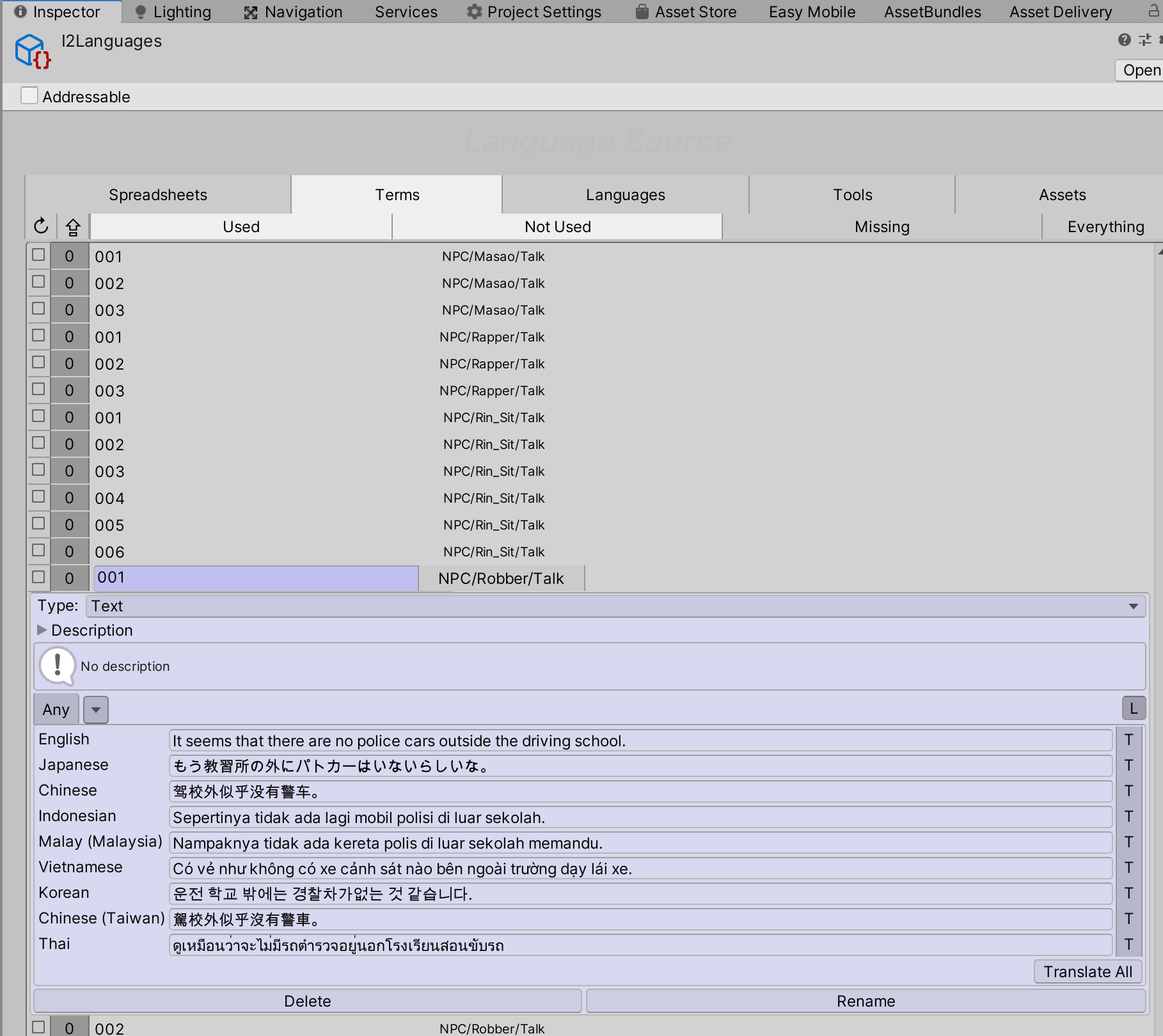
Task: Click the T translate button for English
Action: coord(1128,740)
